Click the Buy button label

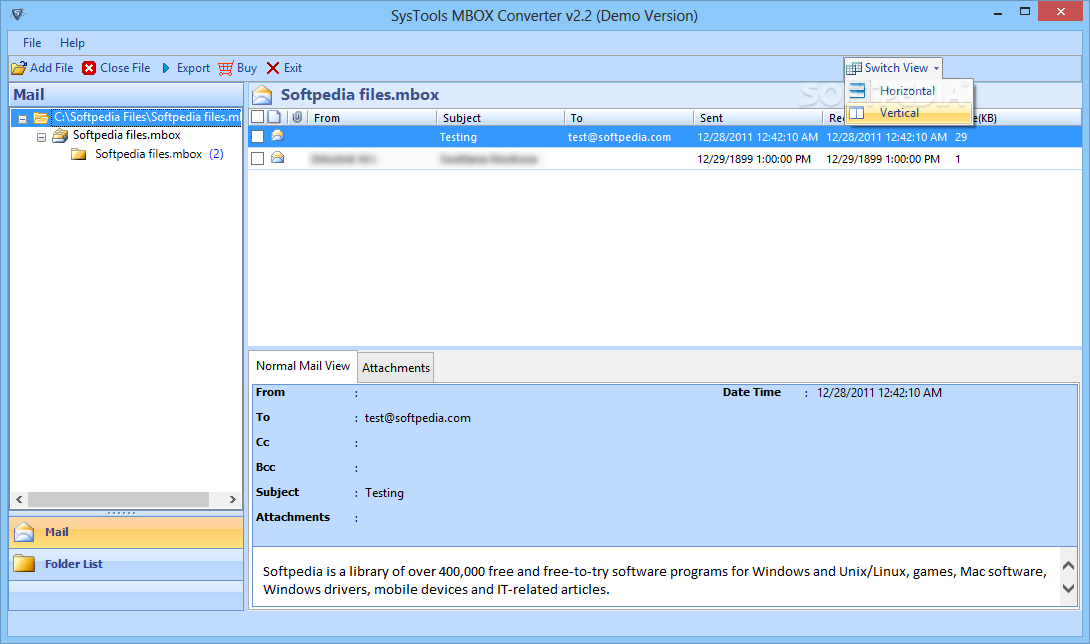[x=247, y=68]
